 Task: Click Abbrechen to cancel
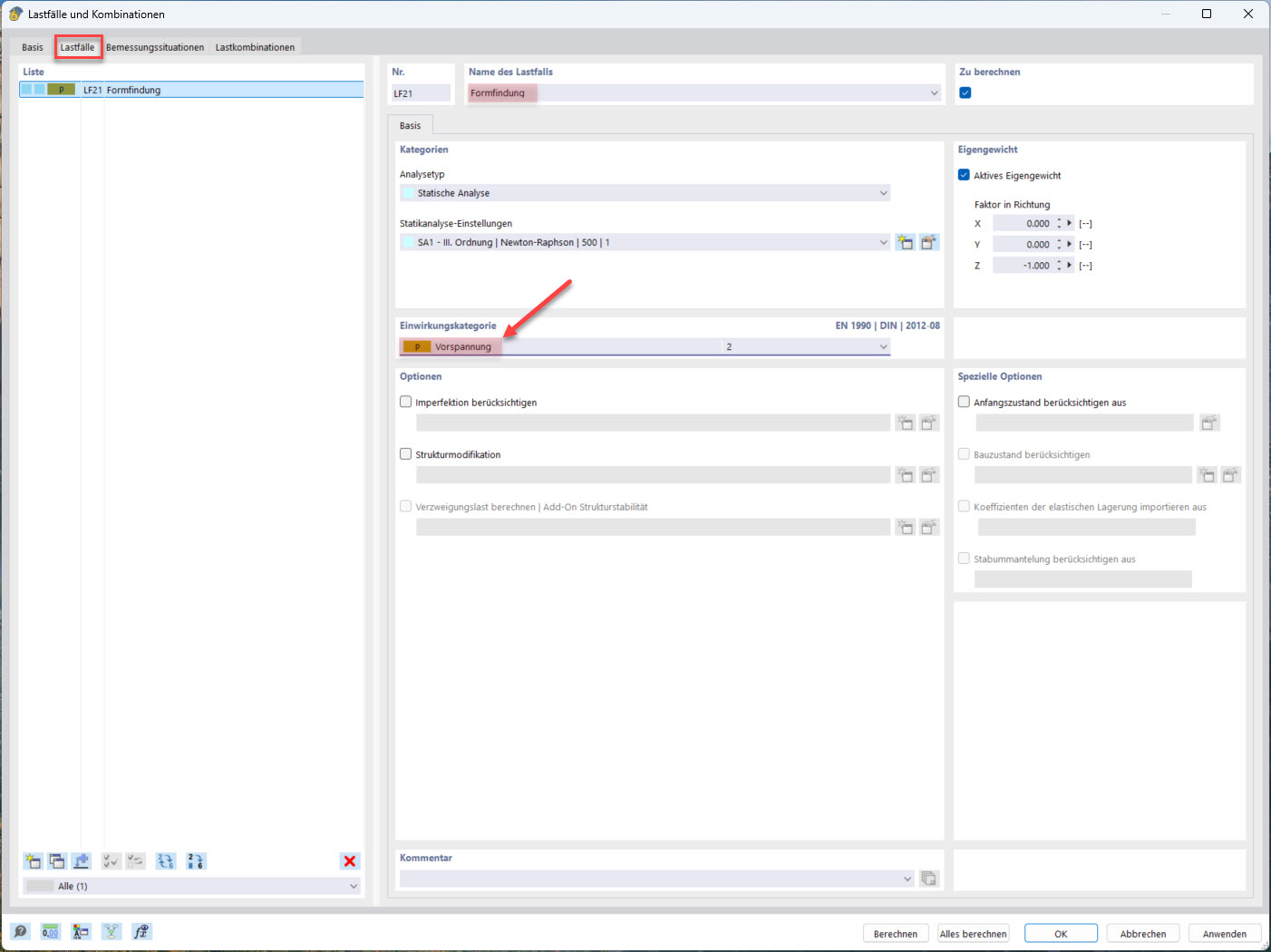tap(1143, 934)
